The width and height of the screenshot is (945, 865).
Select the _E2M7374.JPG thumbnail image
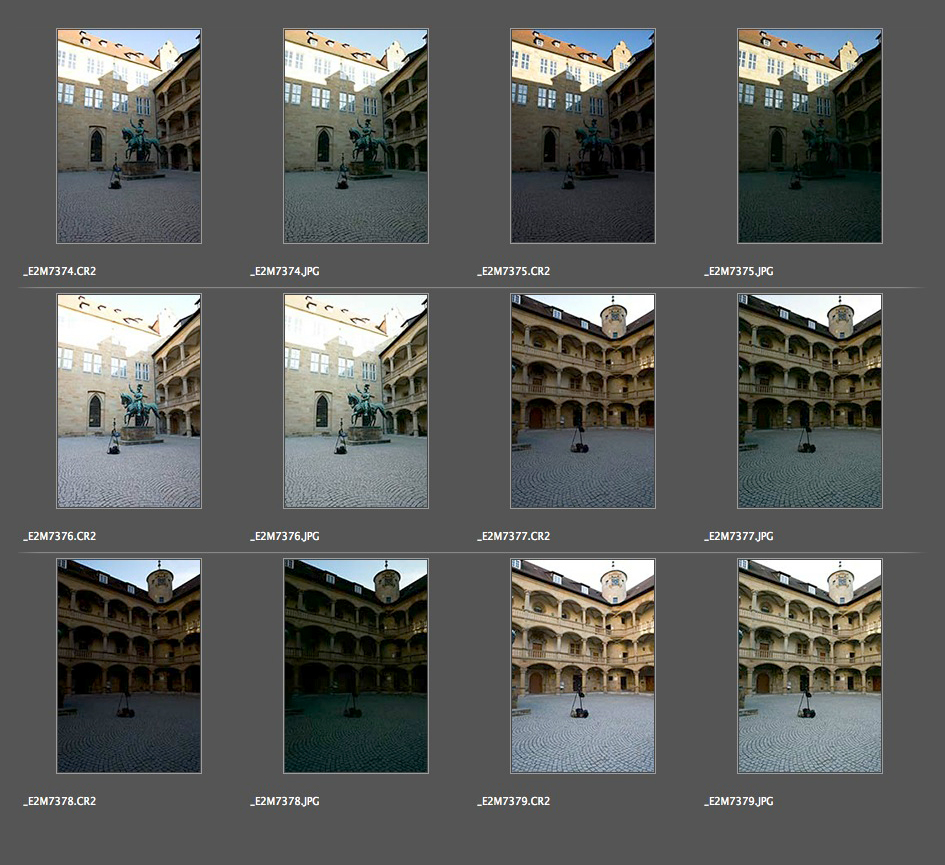pos(356,136)
